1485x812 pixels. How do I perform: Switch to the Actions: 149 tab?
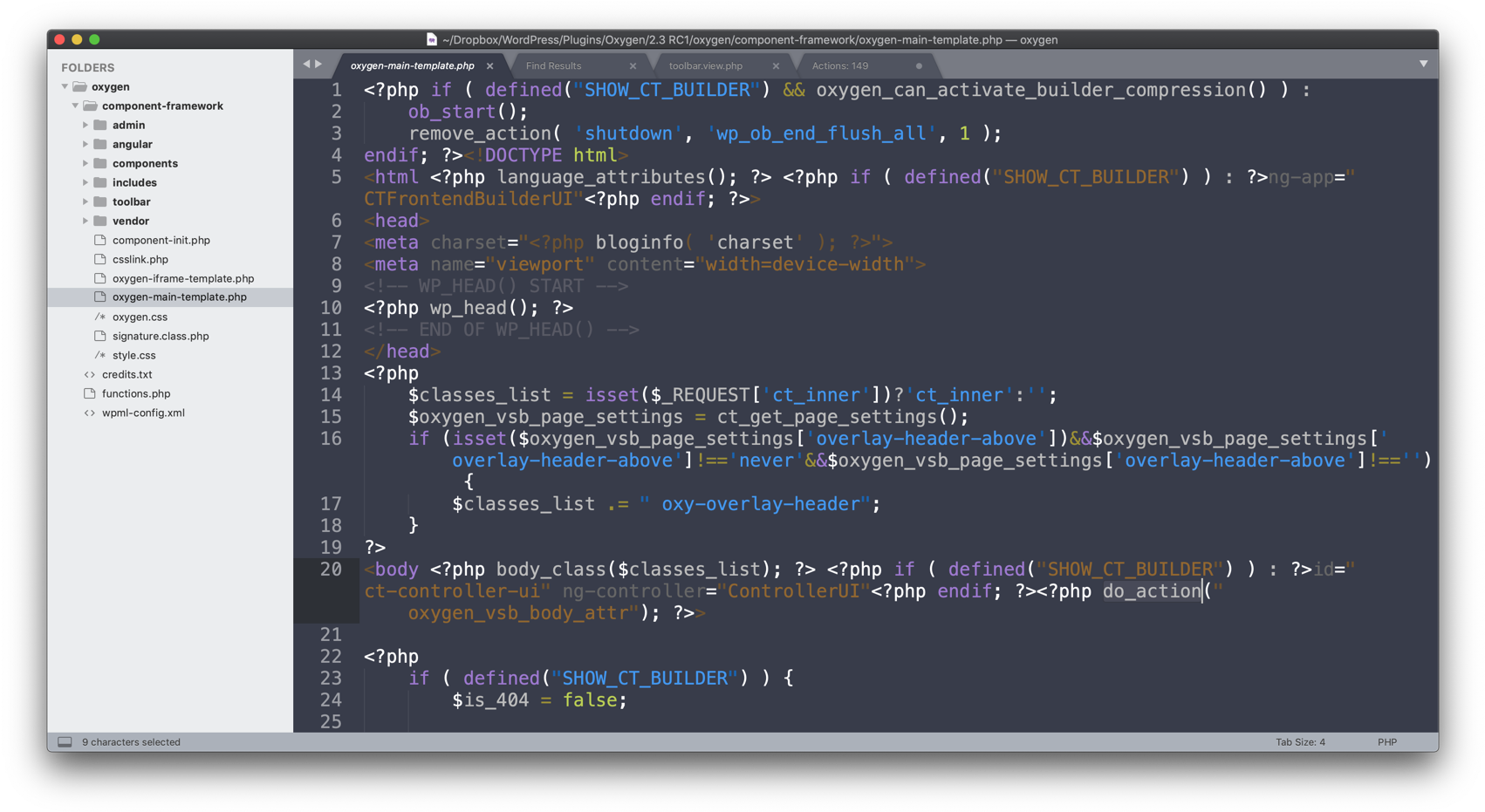(839, 66)
